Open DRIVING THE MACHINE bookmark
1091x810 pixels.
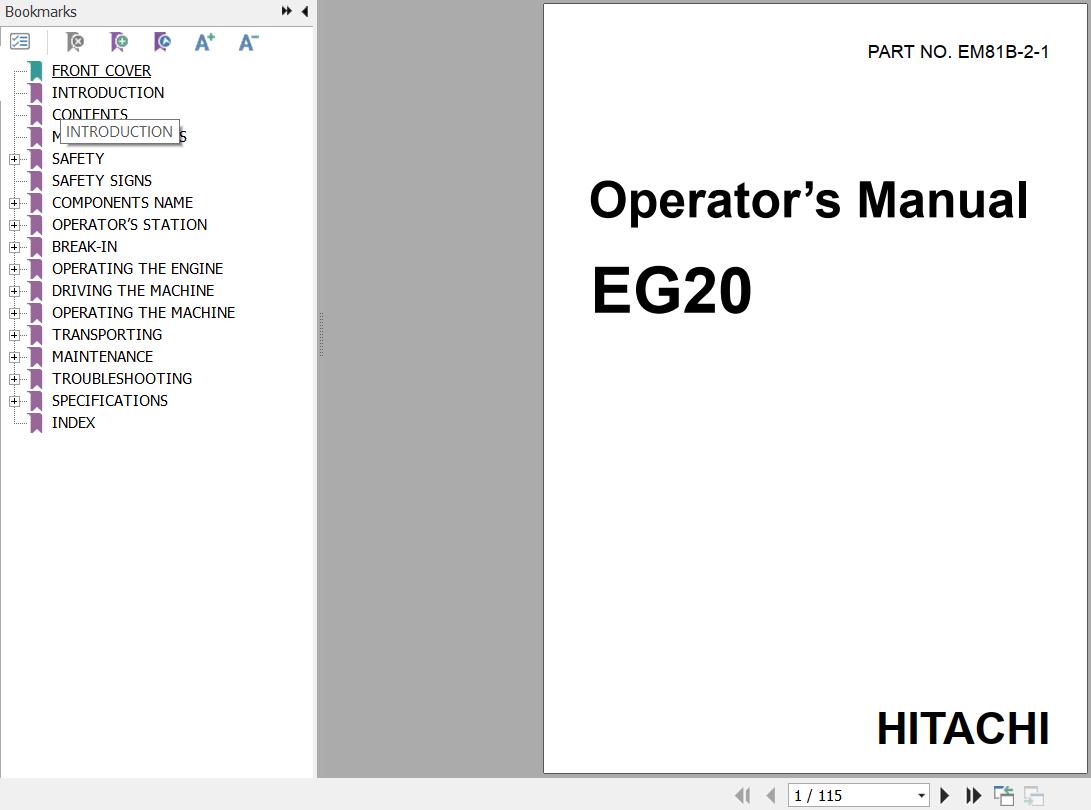click(133, 291)
